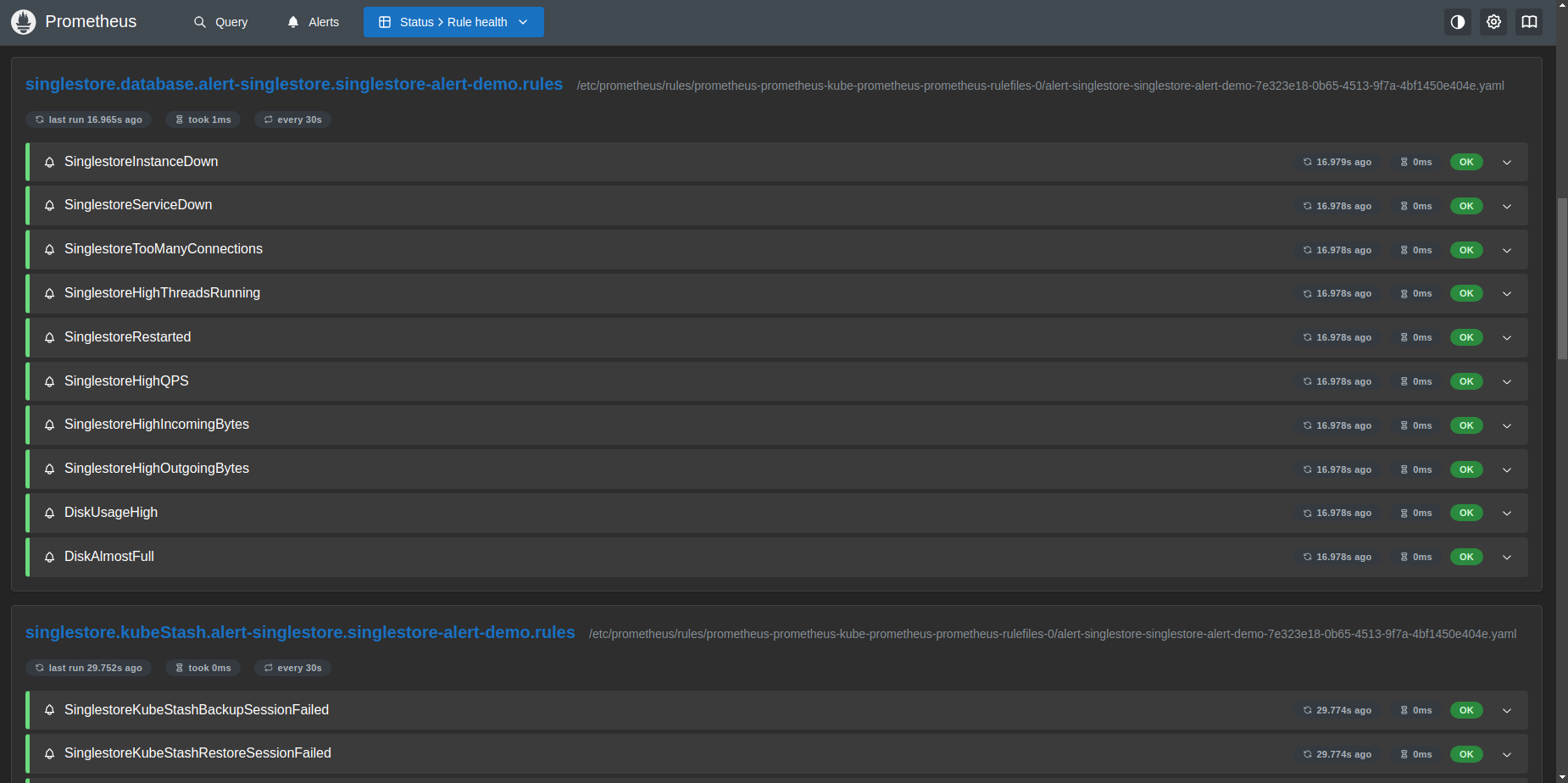This screenshot has width=1568, height=783.
Task: Expand the SinglestoreHighThreadsRunning rule chevron
Action: click(1507, 293)
